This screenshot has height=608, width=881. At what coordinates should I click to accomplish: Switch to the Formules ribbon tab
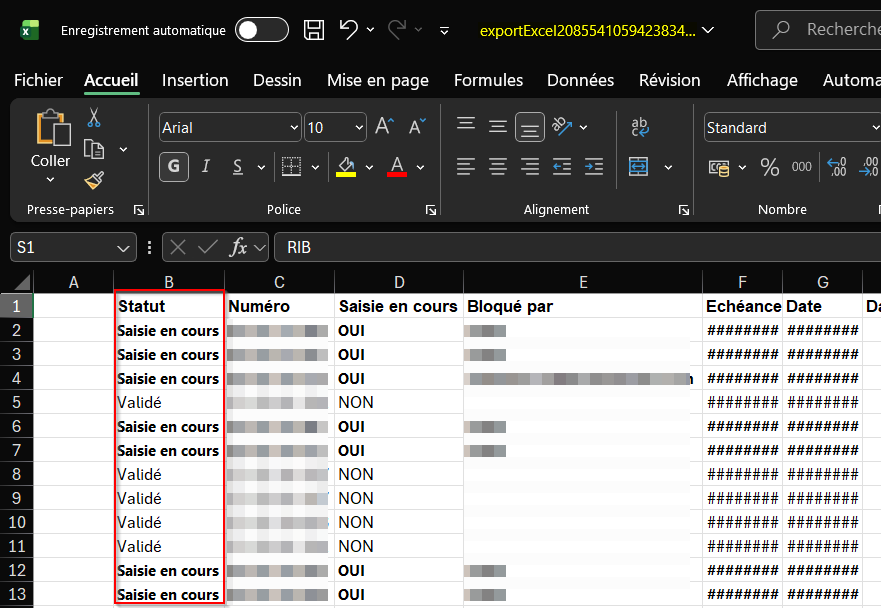[x=488, y=80]
